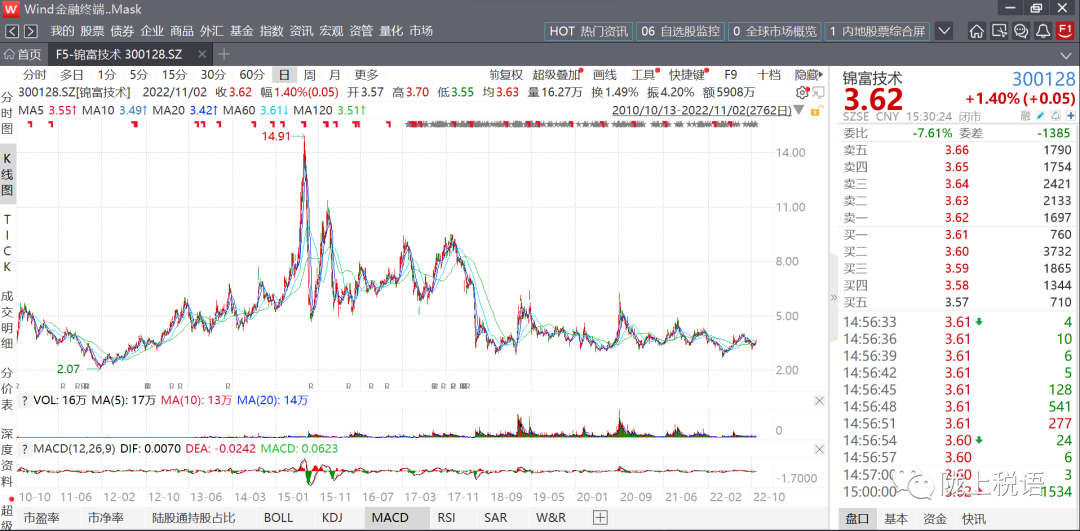This screenshot has height=531, width=1080.
Task: Select the 日 daily period
Action: pyautogui.click(x=283, y=75)
